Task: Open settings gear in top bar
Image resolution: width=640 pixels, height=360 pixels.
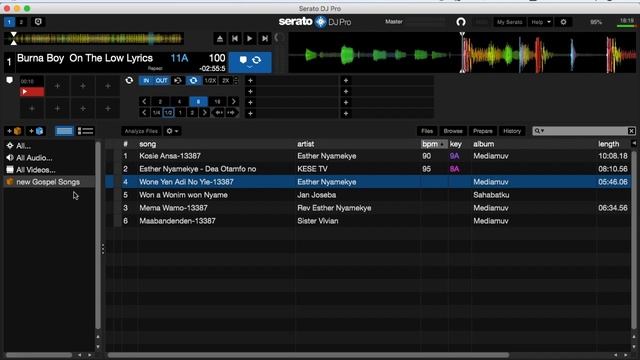Action: click(563, 22)
